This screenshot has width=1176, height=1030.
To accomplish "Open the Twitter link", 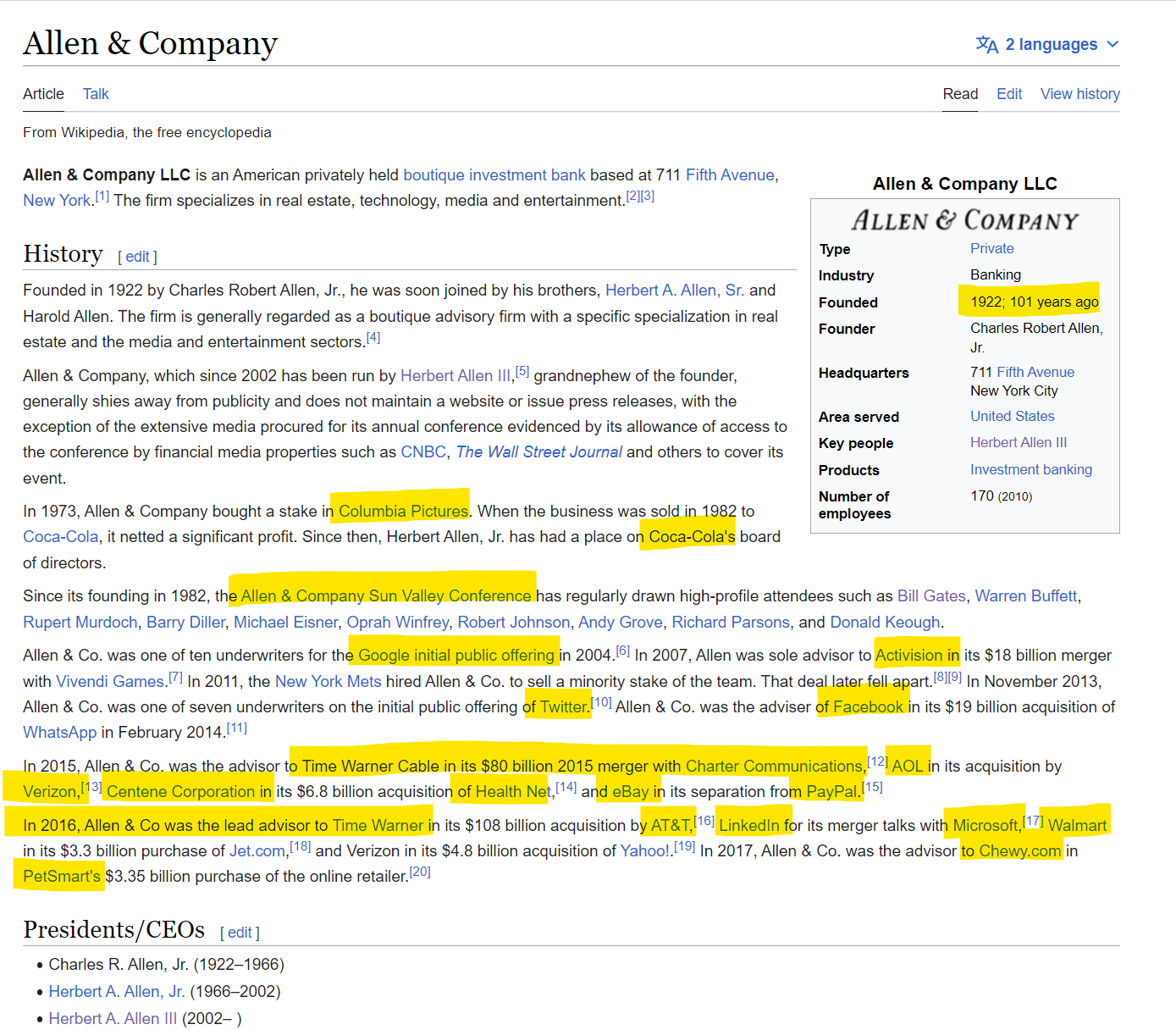I will point(564,707).
